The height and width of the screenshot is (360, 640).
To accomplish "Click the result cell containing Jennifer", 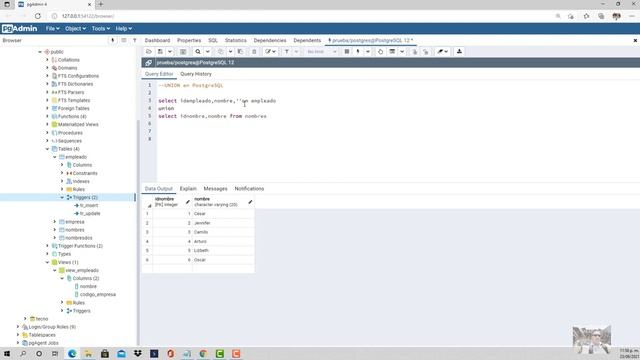I will click(x=223, y=223).
